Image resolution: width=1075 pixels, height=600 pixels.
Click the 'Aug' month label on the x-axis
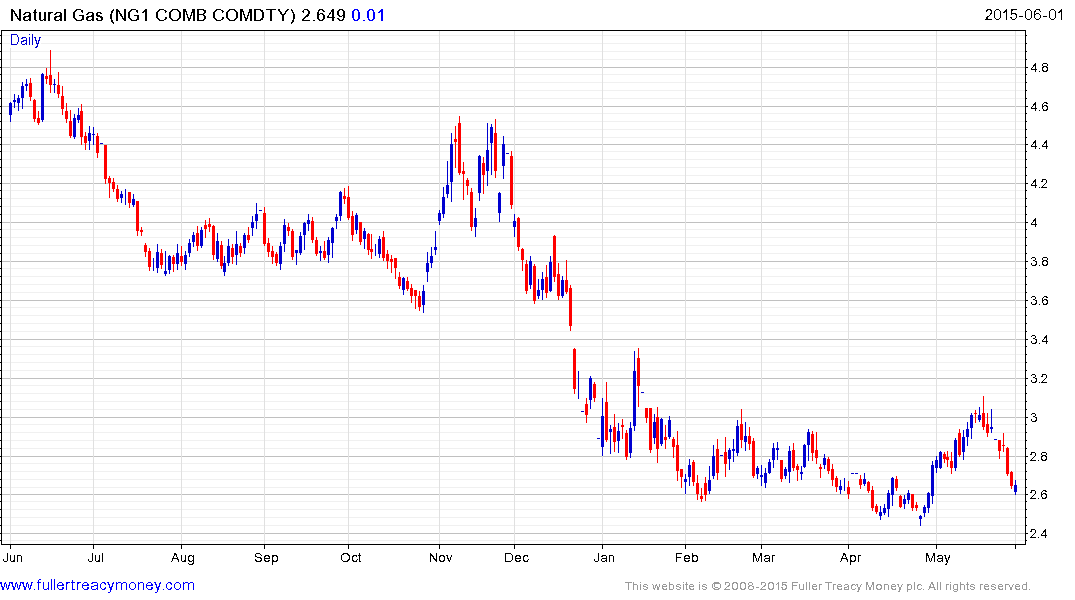183,557
